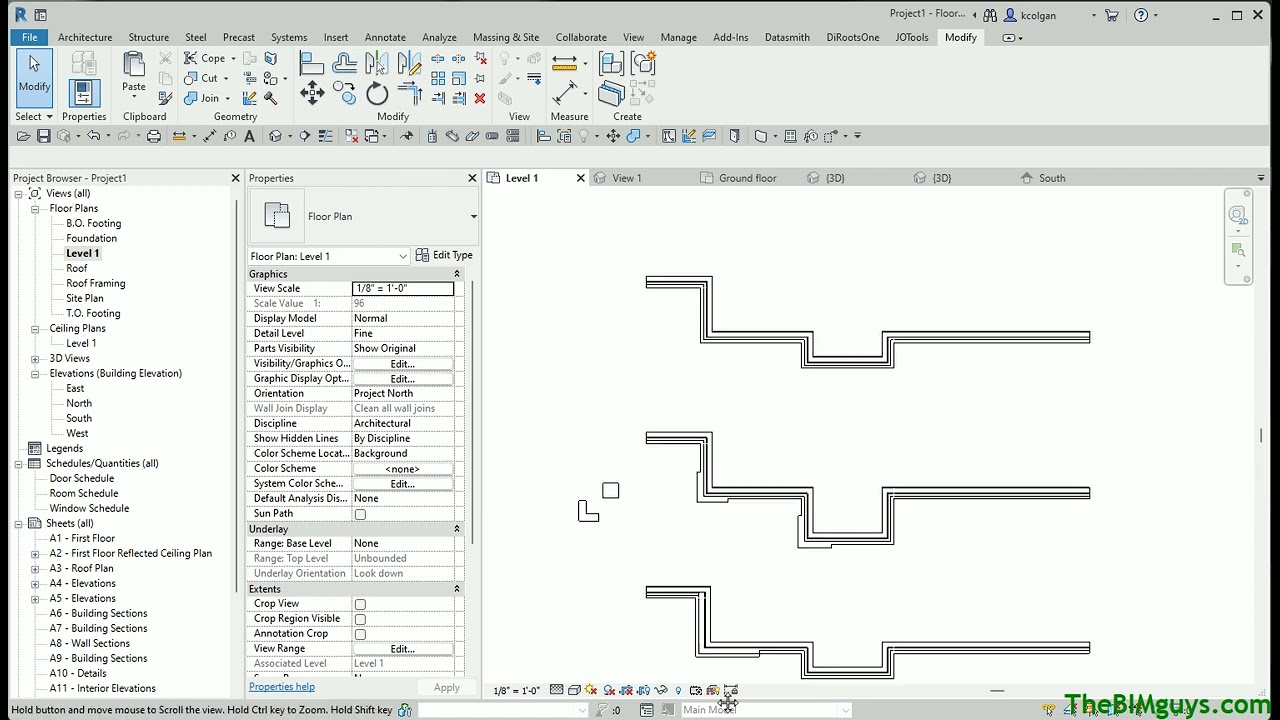
Task: Collapse the Extents properties section
Action: pos(457,589)
